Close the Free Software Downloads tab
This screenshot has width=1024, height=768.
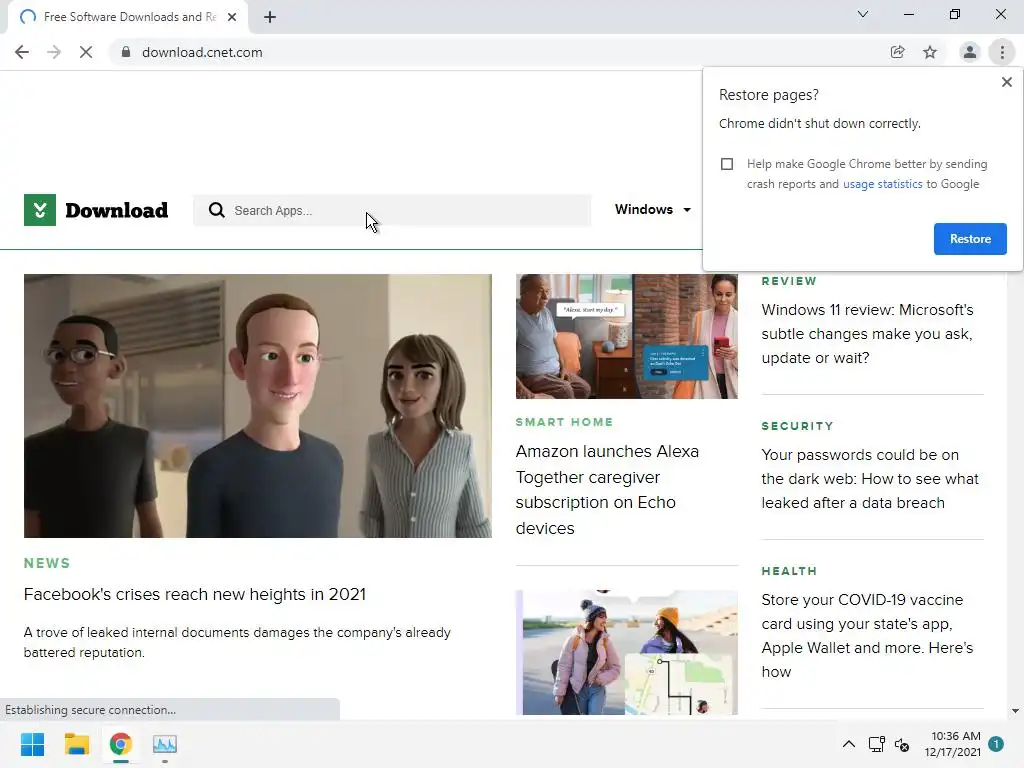click(x=232, y=17)
